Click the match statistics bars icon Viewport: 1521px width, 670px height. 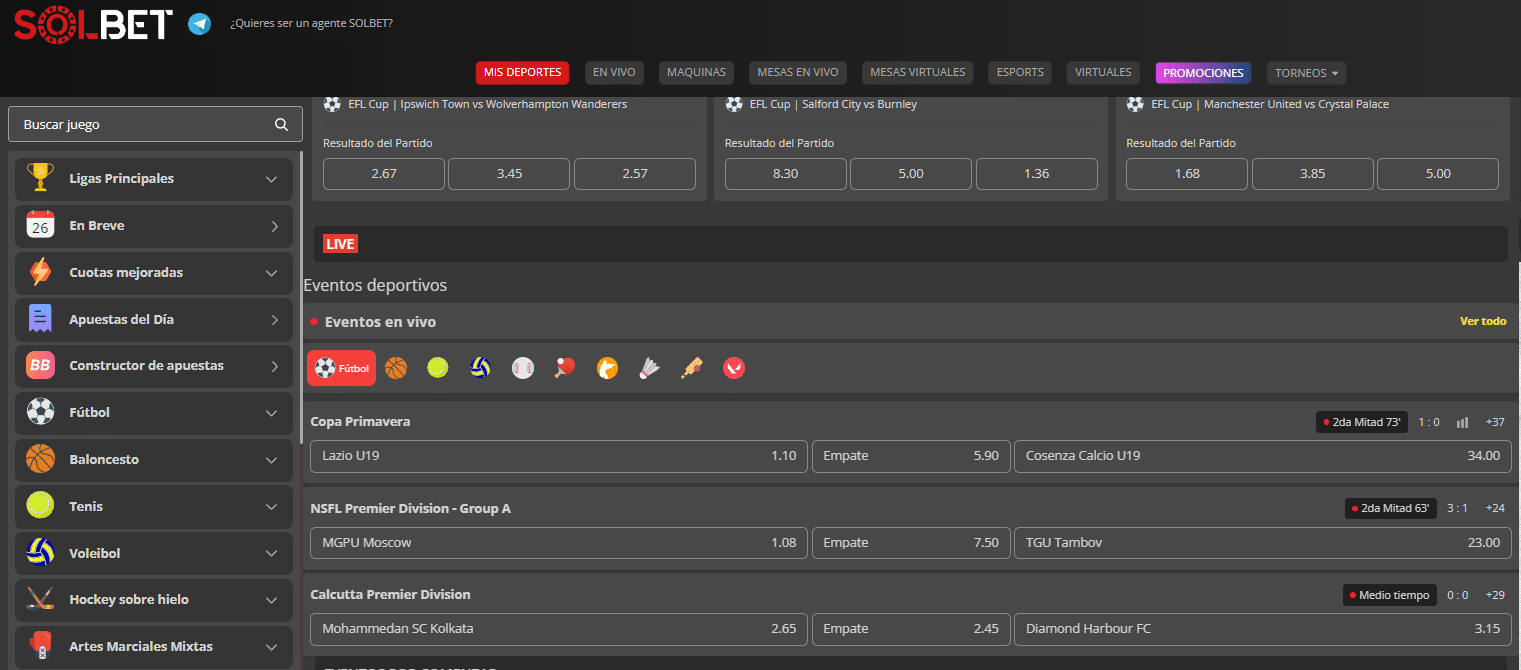[x=1462, y=422]
